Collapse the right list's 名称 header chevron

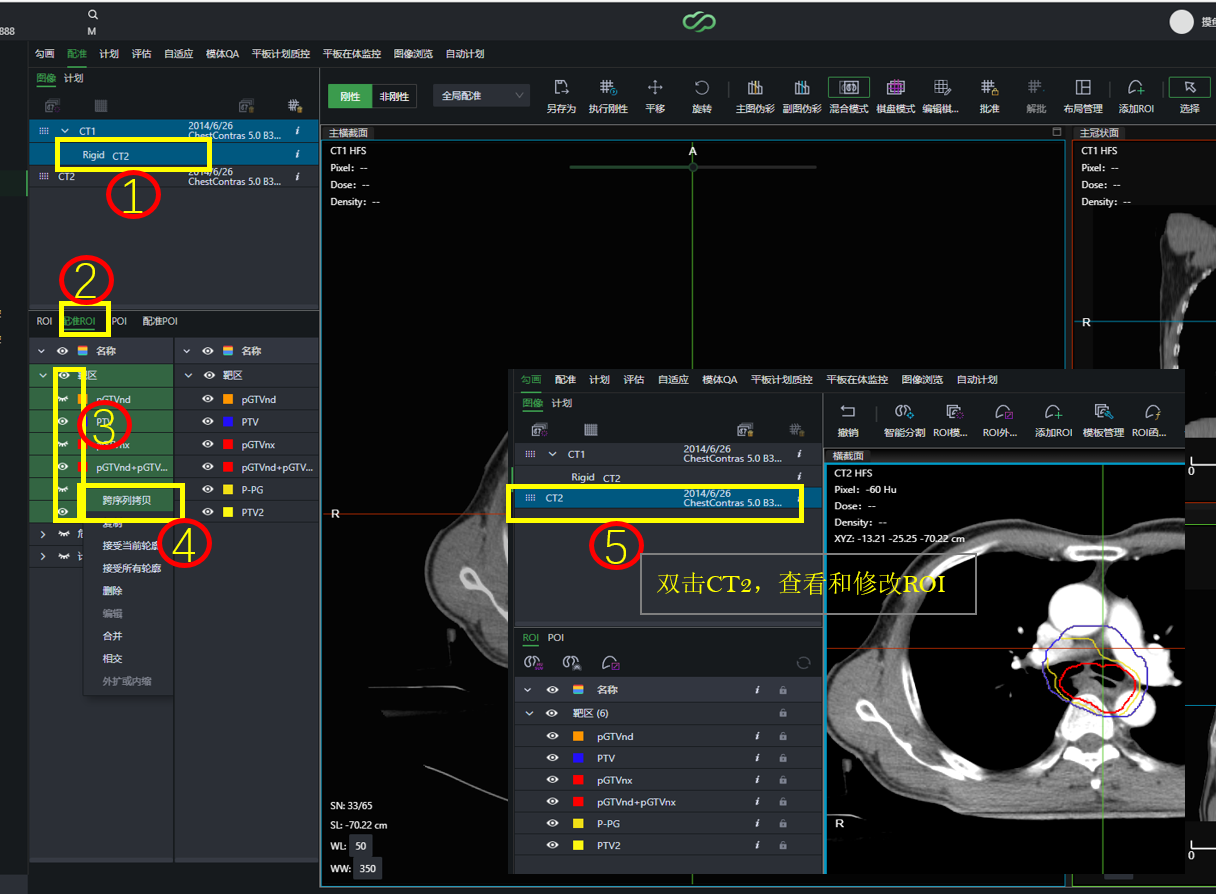(x=187, y=351)
